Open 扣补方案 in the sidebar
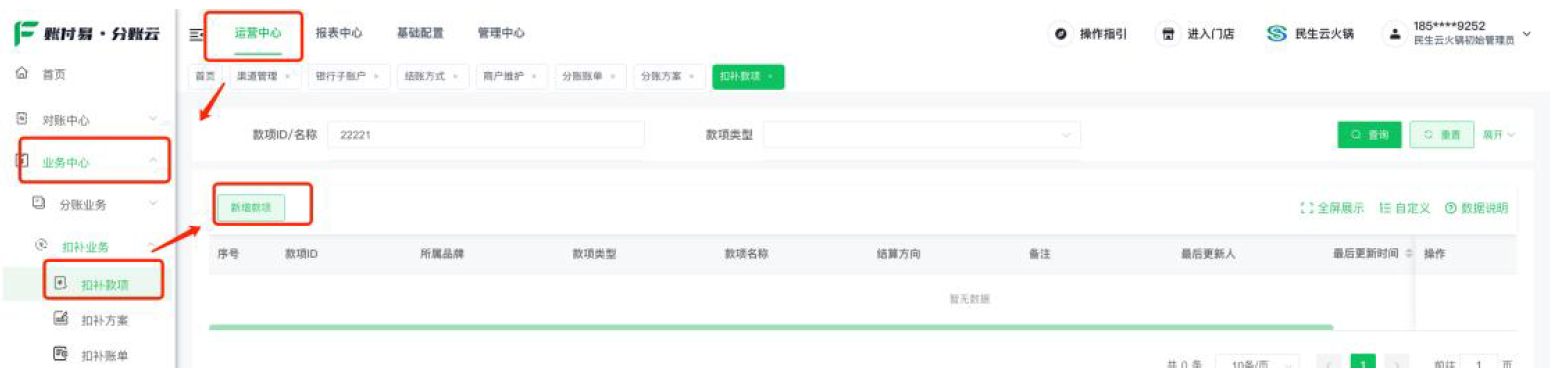 pyautogui.click(x=105, y=320)
